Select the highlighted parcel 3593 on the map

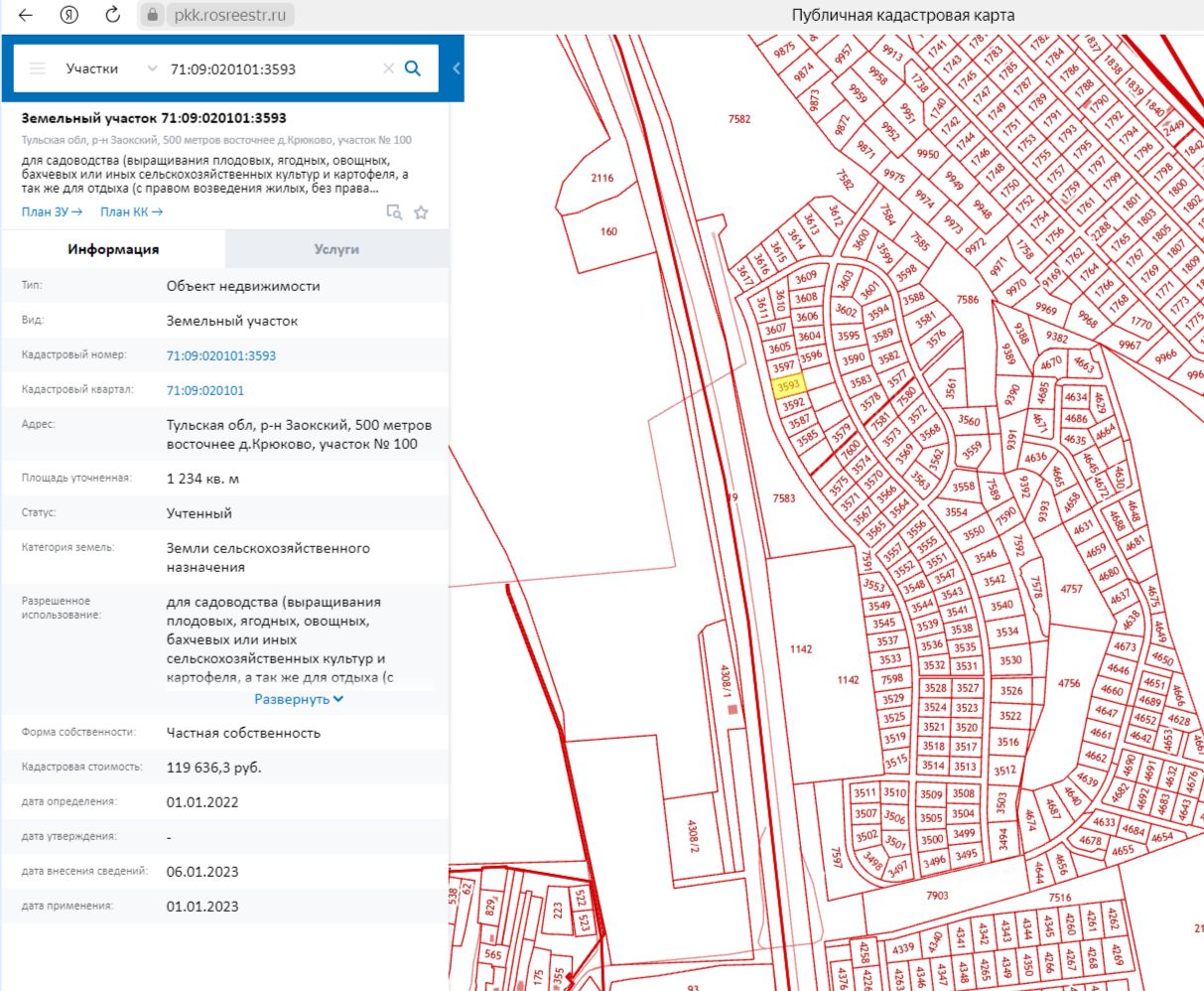(788, 385)
